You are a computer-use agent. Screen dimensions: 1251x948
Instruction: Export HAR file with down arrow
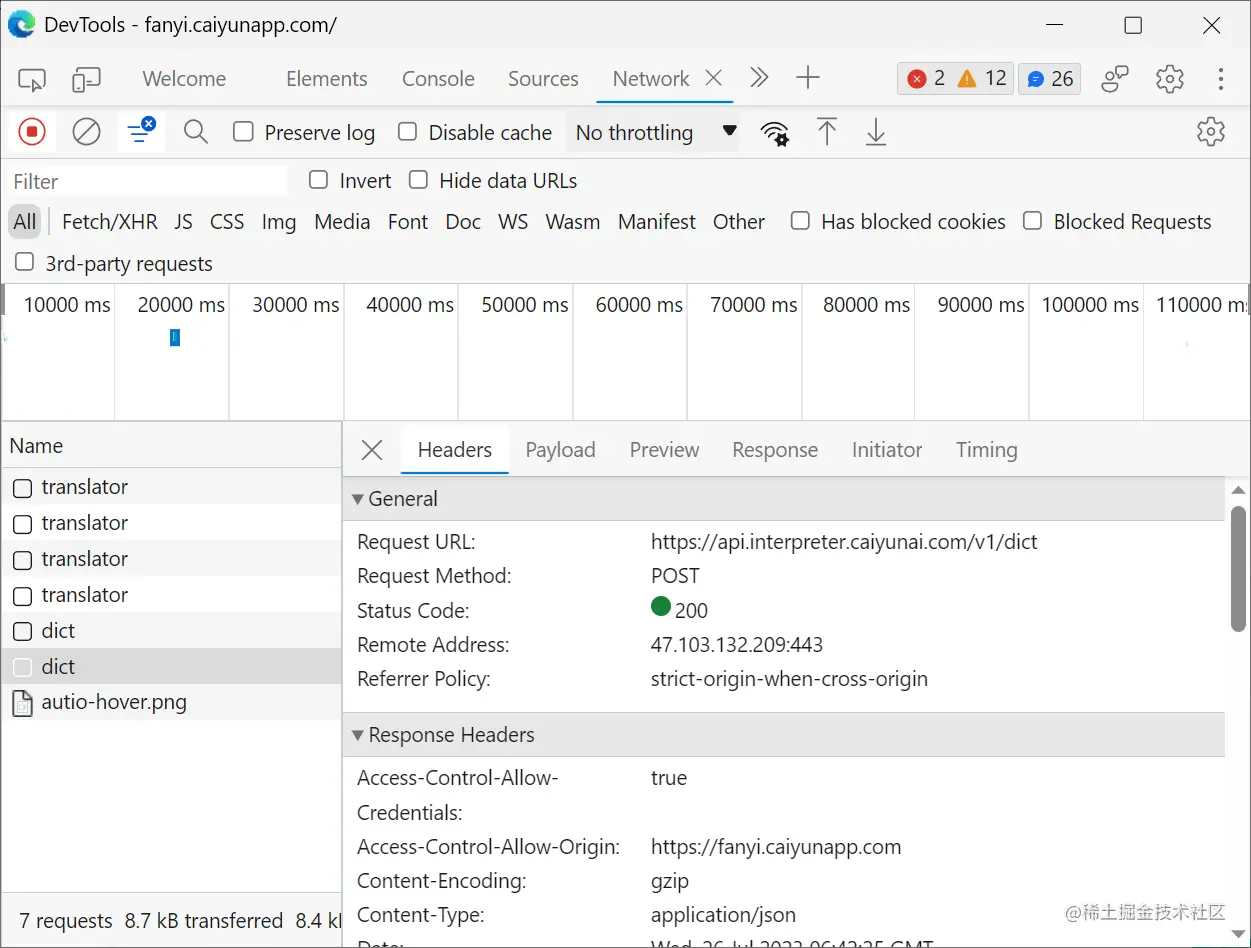click(x=876, y=132)
